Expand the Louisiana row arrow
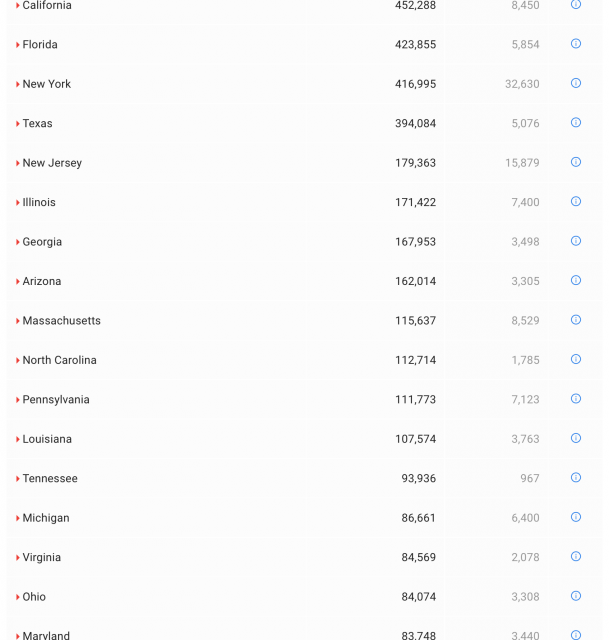 (18, 440)
